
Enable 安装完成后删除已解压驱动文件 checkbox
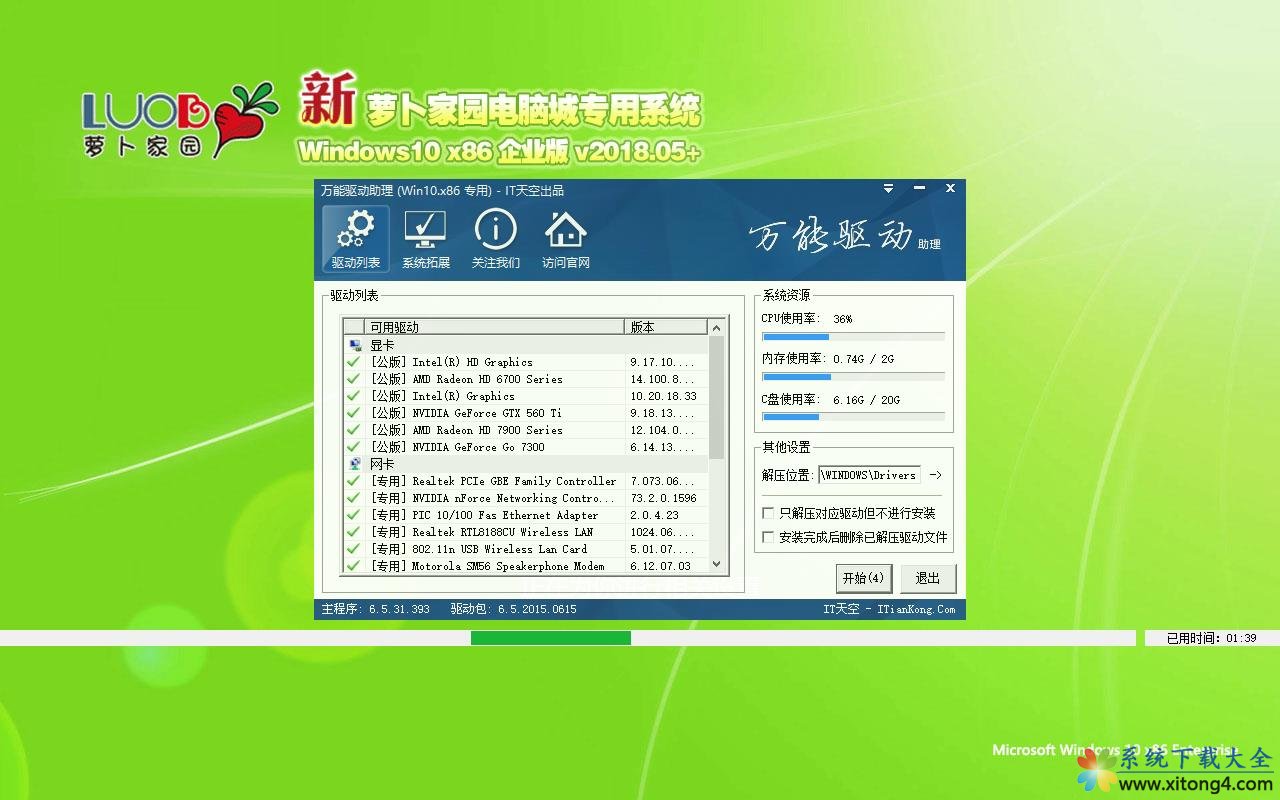[768, 536]
